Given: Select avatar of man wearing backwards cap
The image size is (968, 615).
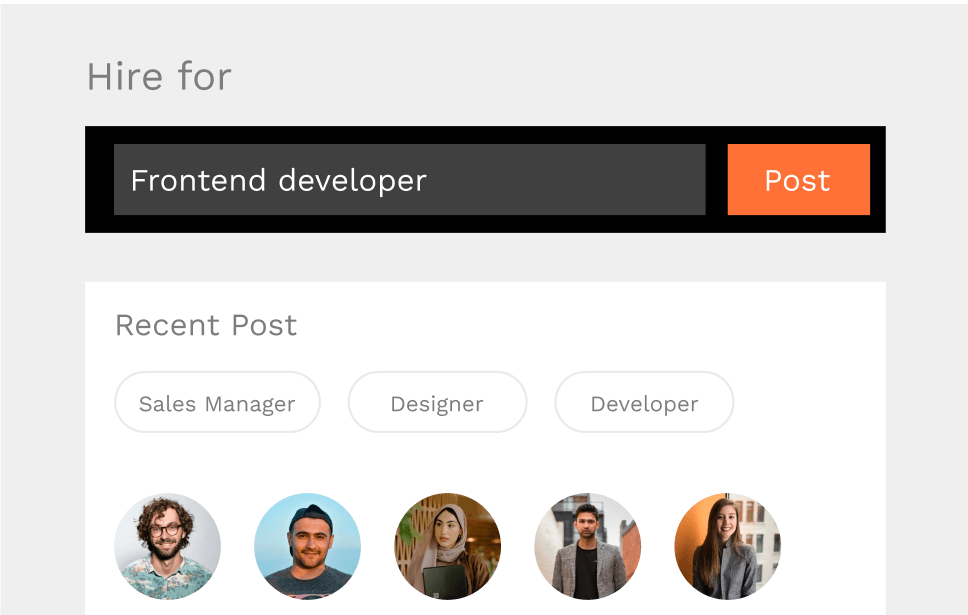Looking at the screenshot, I should tap(307, 546).
